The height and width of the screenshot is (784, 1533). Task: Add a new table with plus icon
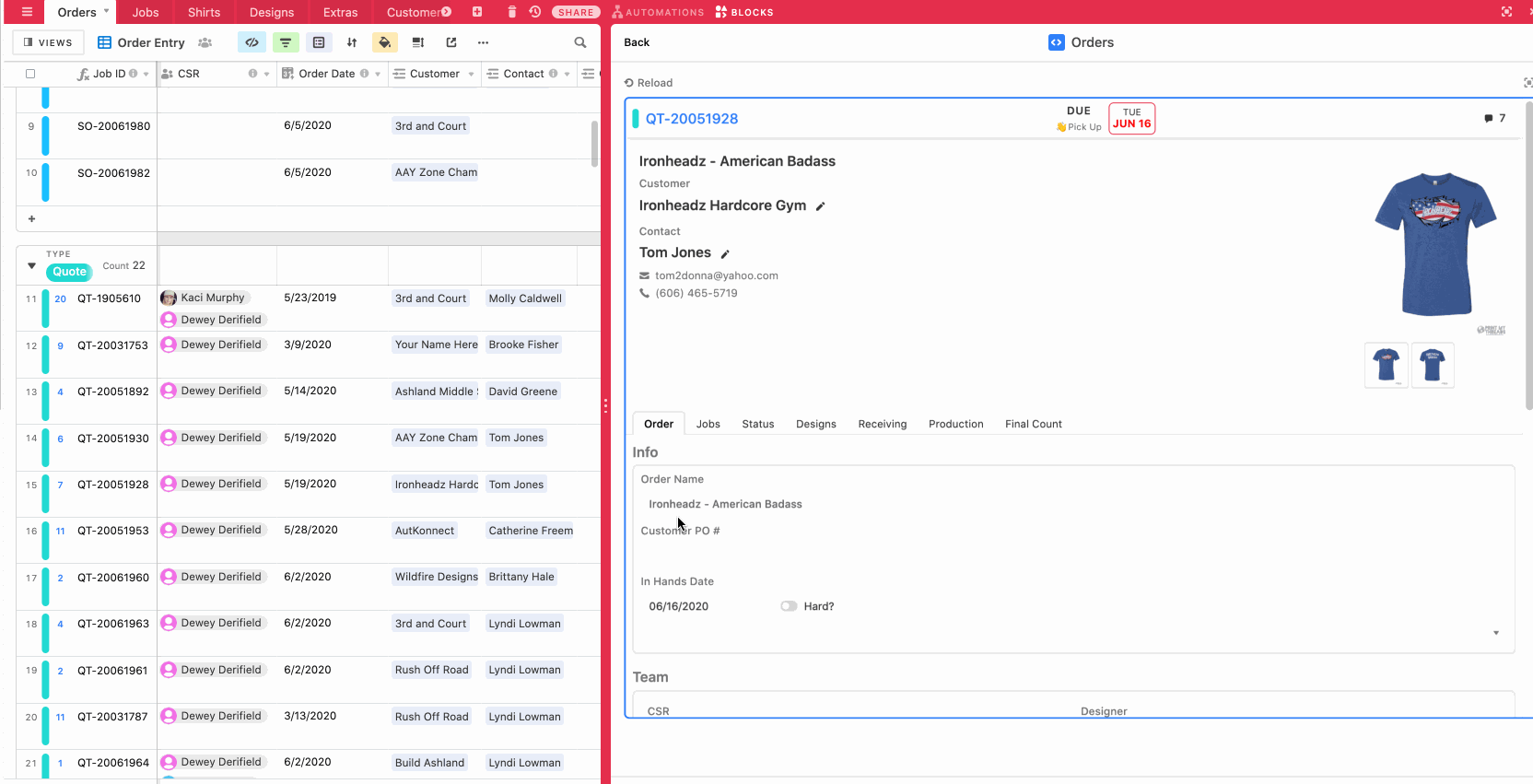tap(477, 12)
